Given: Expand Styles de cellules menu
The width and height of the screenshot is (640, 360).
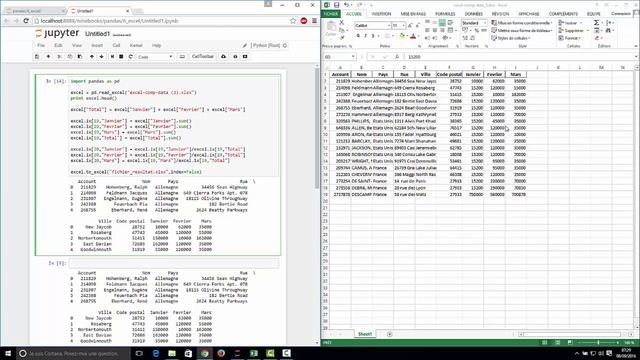Looking at the screenshot, I should (x=511, y=38).
